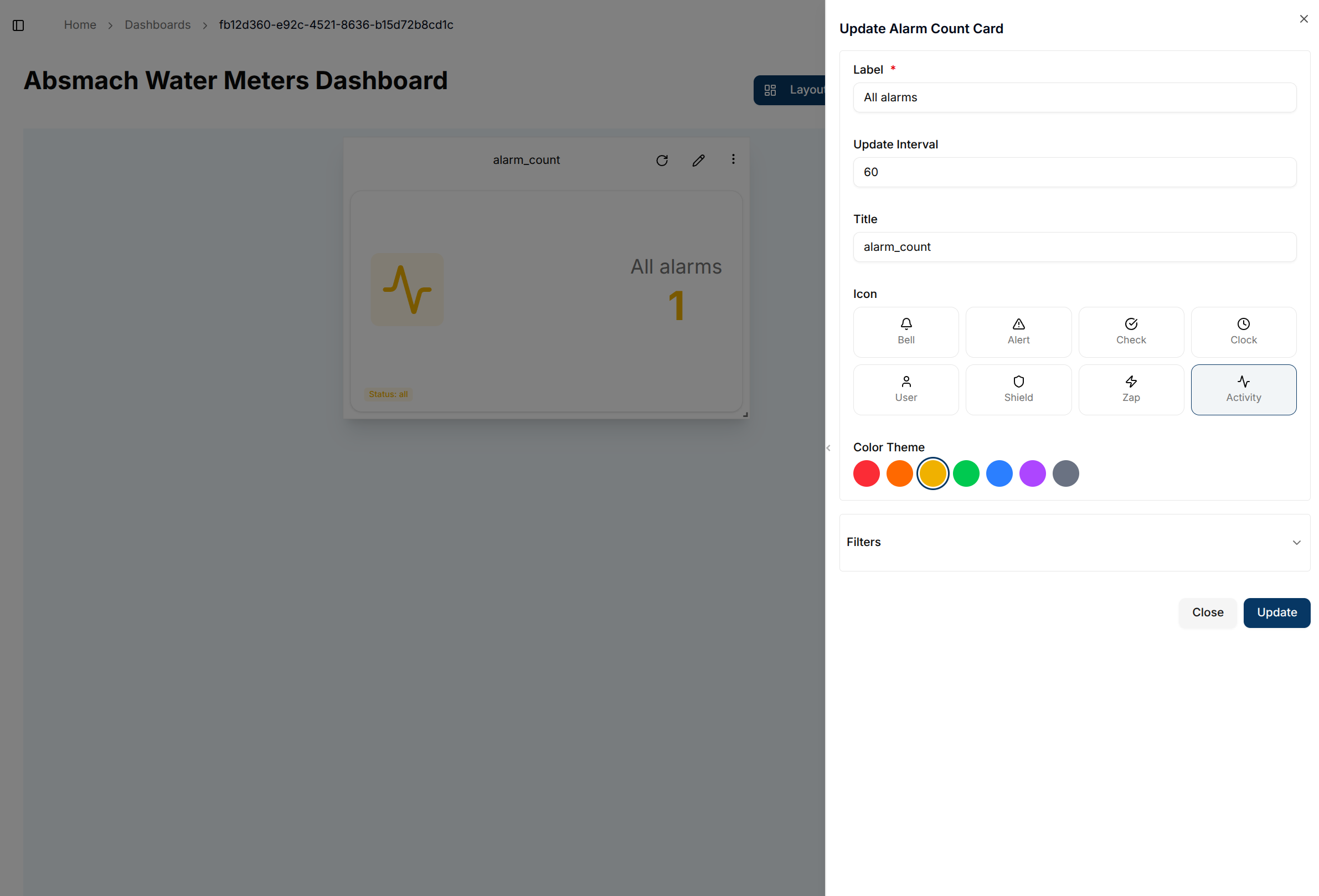Image resolution: width=1319 pixels, height=896 pixels.
Task: Click the Update button
Action: pos(1276,612)
